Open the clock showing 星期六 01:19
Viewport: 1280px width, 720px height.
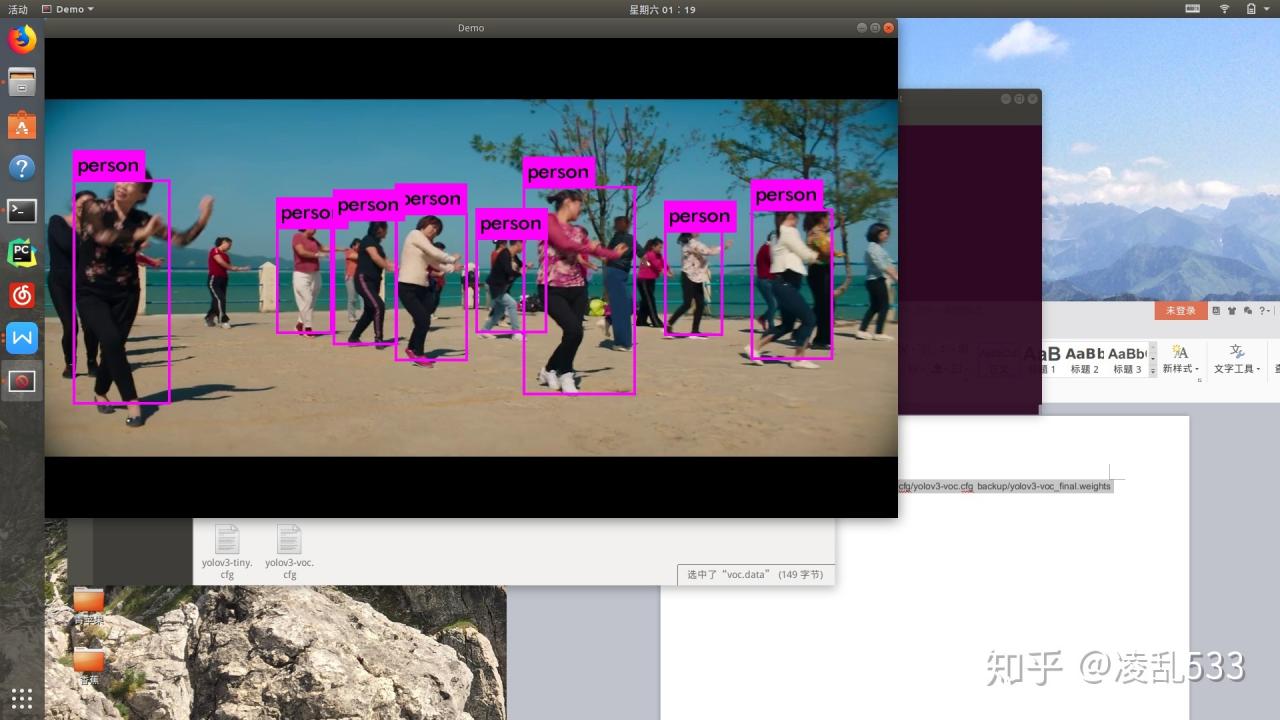pos(662,9)
